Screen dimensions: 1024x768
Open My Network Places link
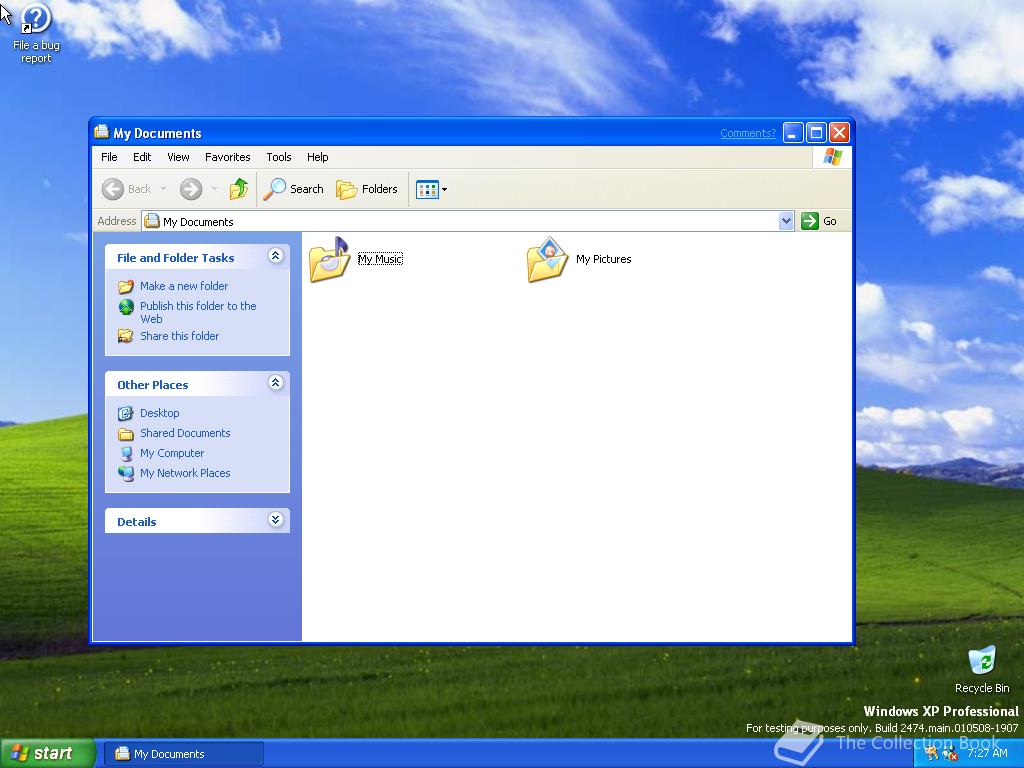click(185, 473)
